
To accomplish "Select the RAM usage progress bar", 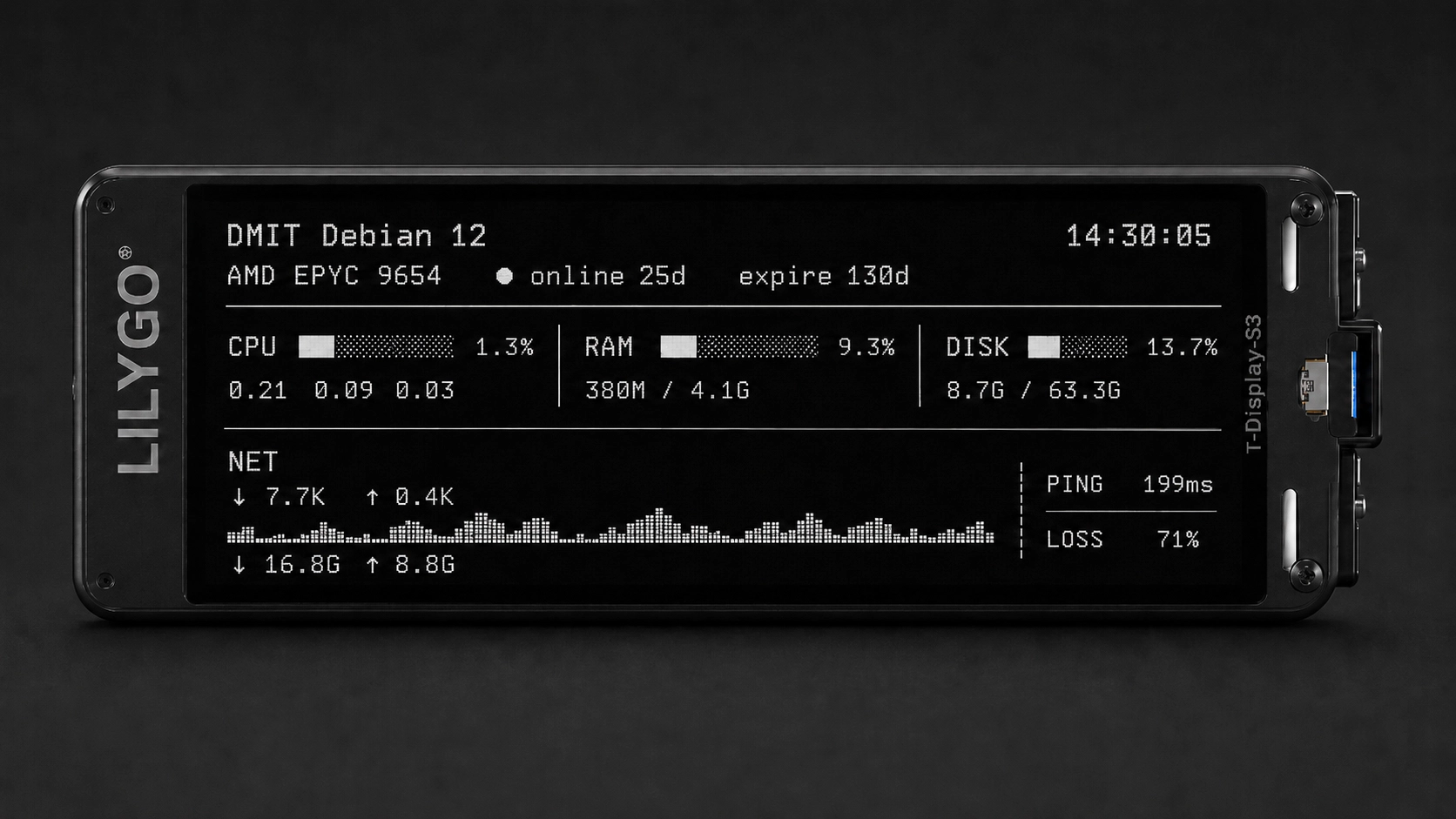I will click(739, 347).
